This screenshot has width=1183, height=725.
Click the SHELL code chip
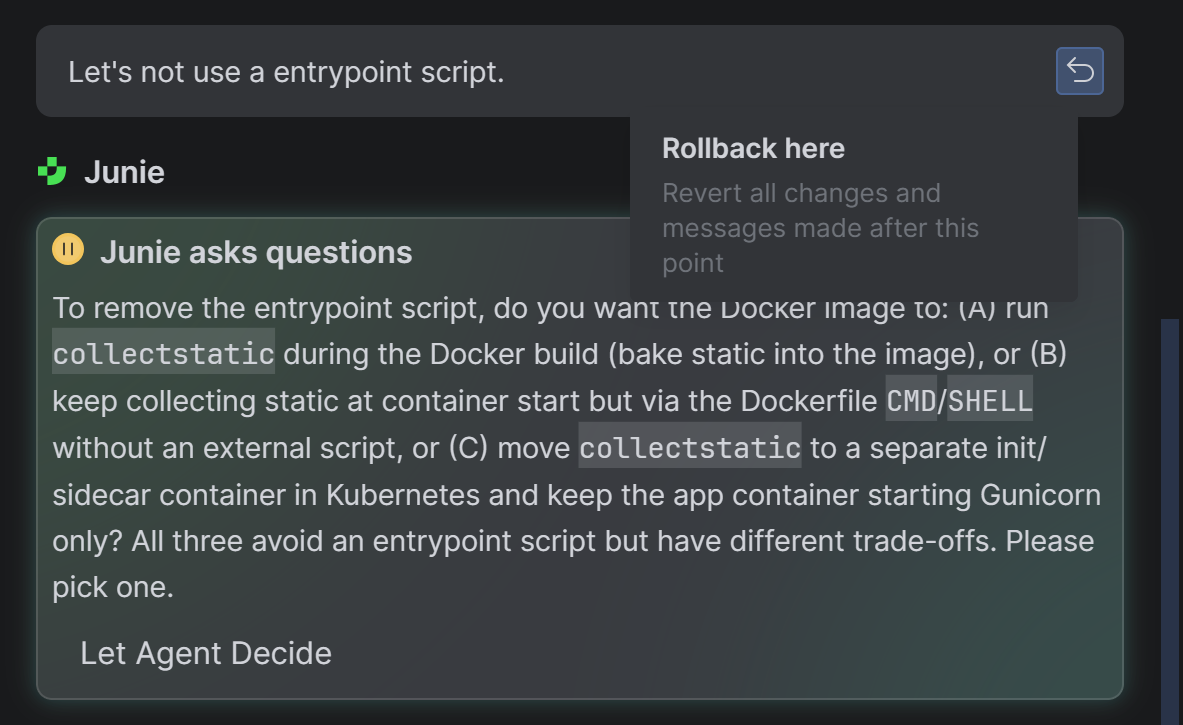coord(990,401)
